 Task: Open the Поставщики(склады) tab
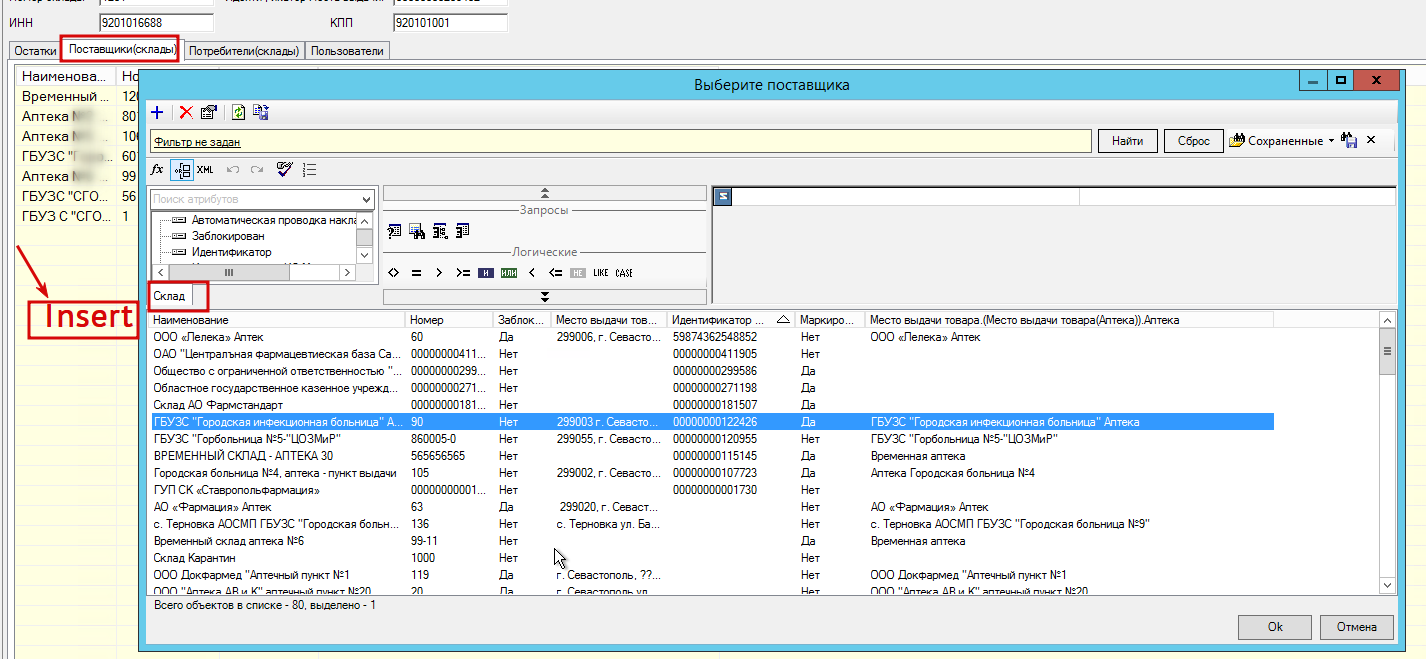(x=122, y=49)
